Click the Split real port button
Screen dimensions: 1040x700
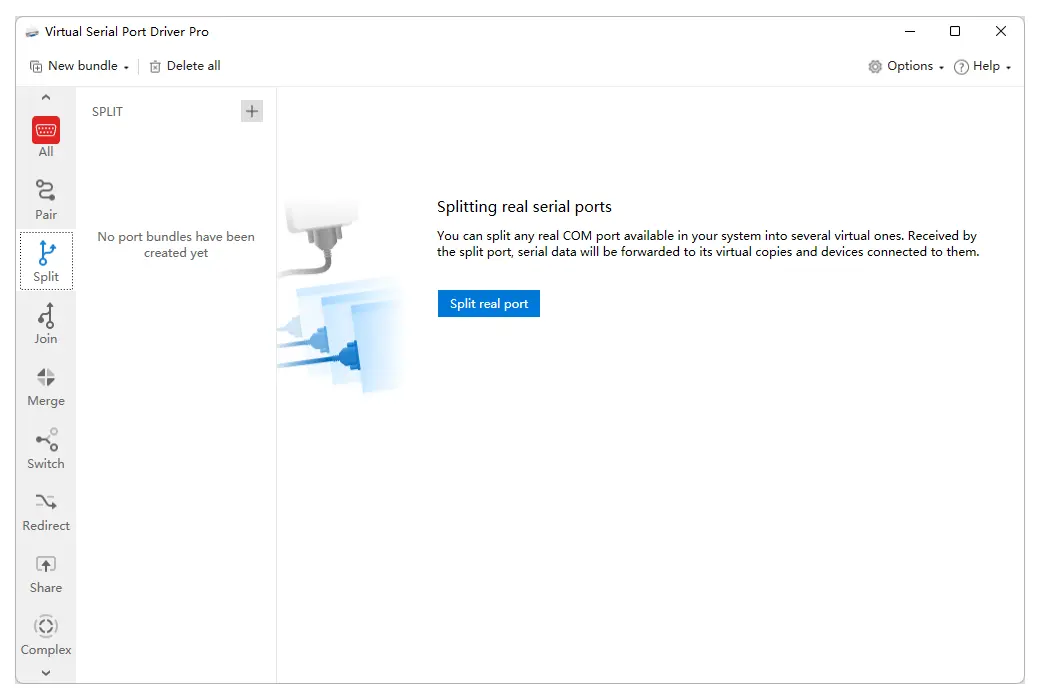(489, 303)
